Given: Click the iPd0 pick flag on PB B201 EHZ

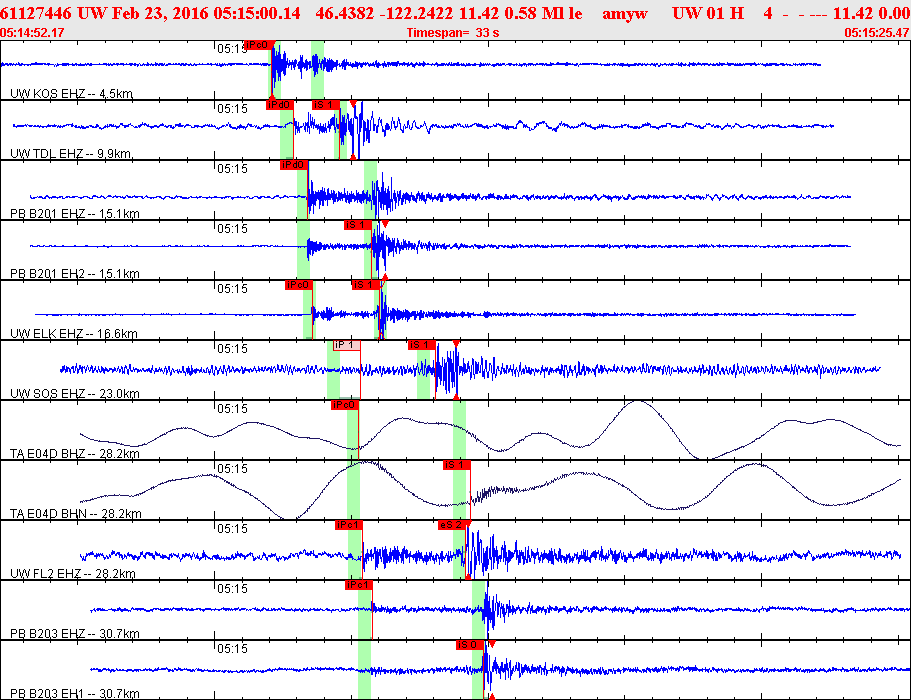Looking at the screenshot, I should click(293, 165).
